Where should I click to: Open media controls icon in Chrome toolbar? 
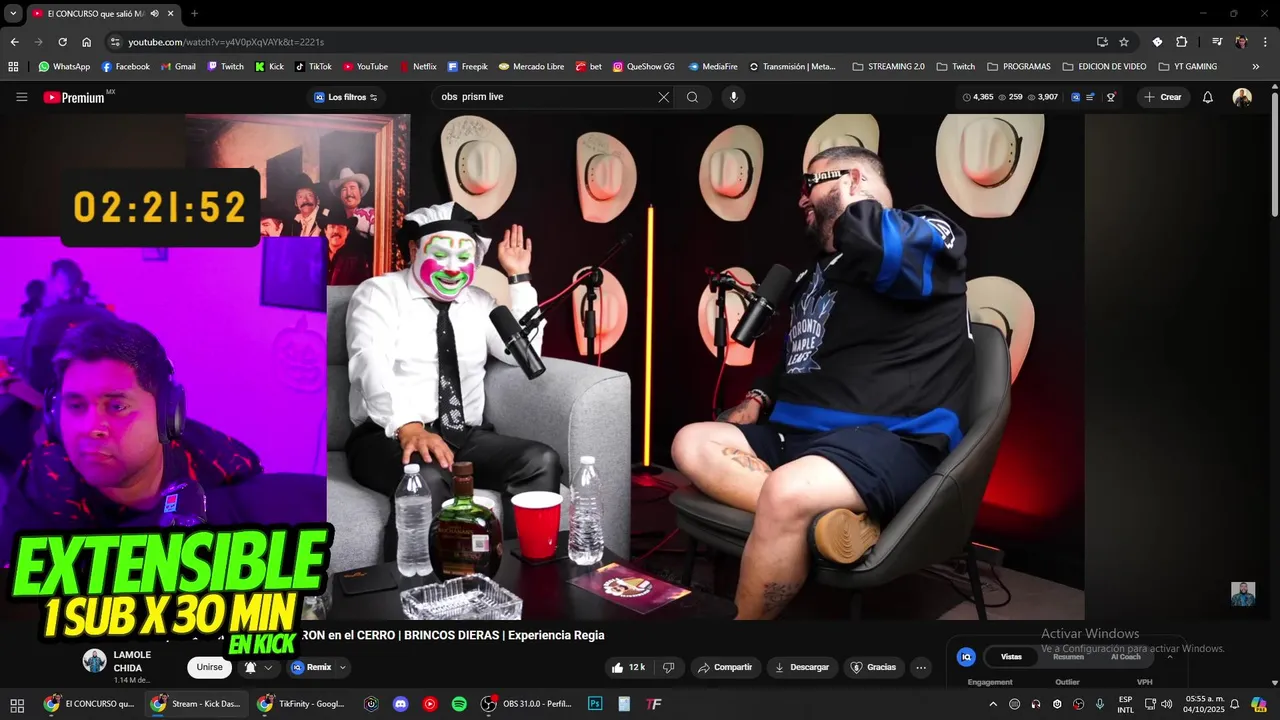pyautogui.click(x=1217, y=42)
